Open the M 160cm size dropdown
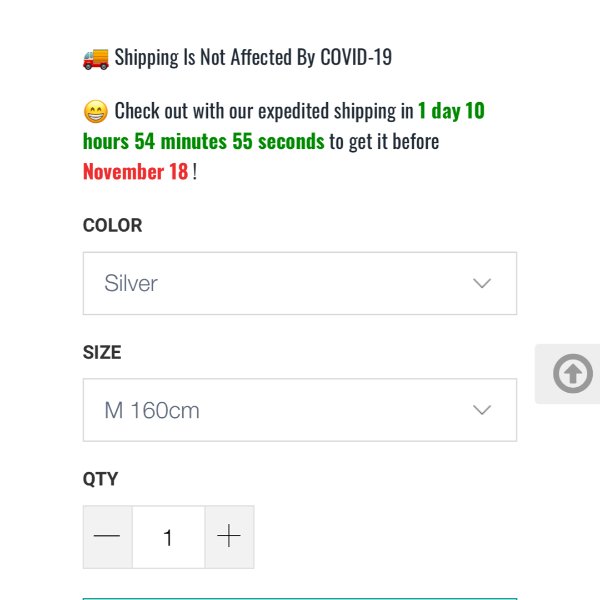Screen dimensions: 600x600 300,410
